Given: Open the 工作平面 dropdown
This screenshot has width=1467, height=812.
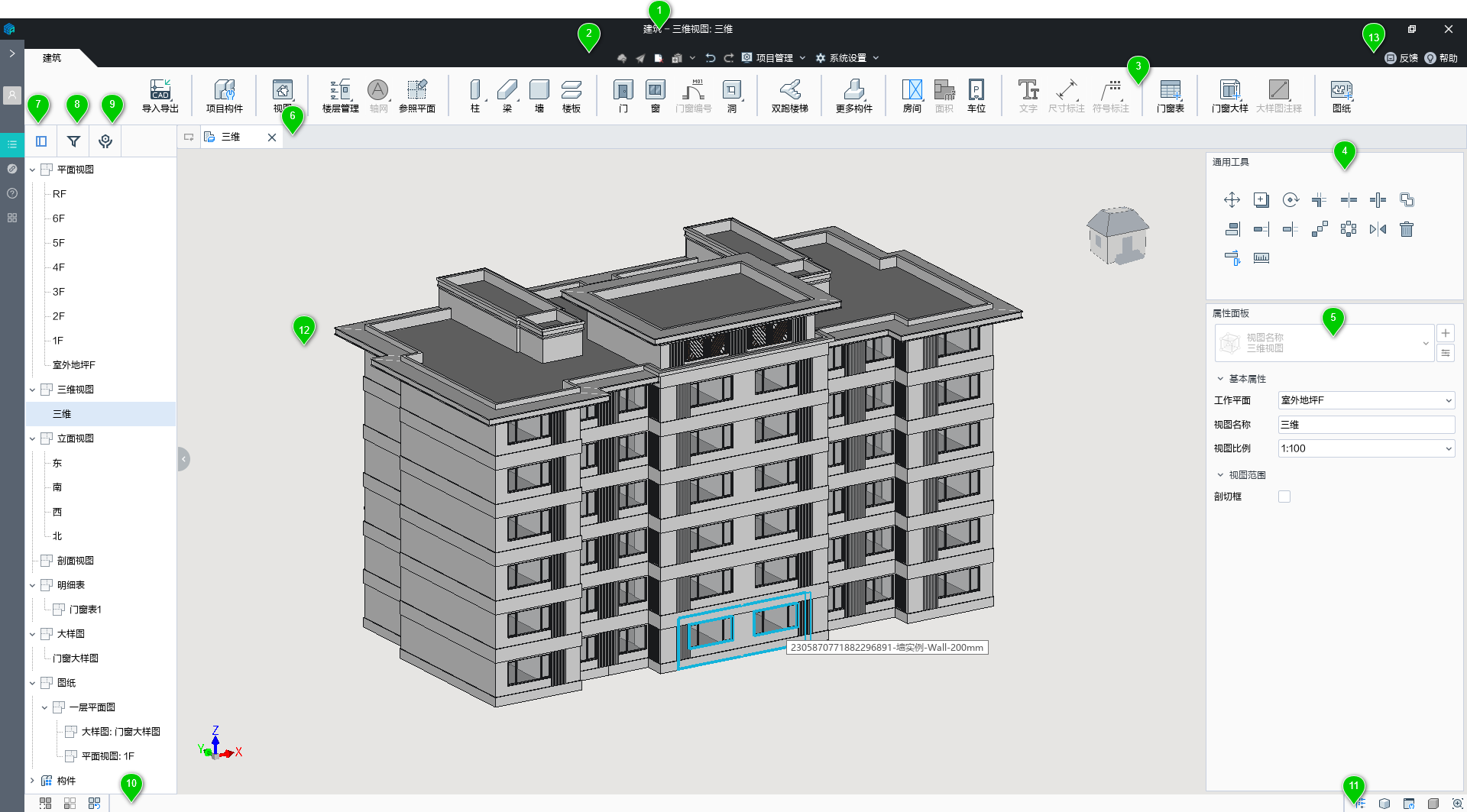Looking at the screenshot, I should [x=1366, y=400].
